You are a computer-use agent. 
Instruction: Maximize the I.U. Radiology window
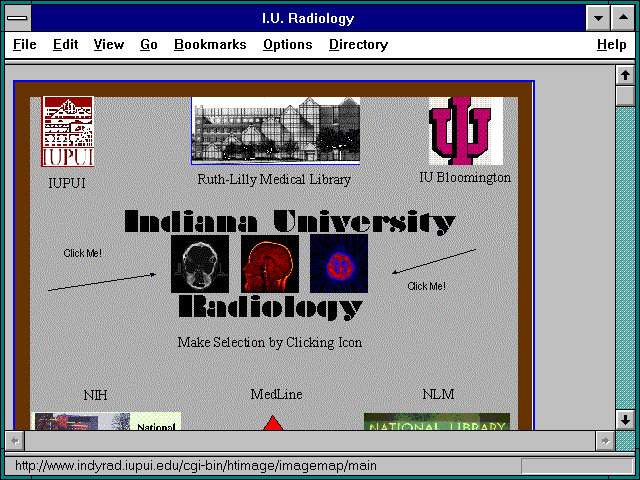pyautogui.click(x=623, y=18)
